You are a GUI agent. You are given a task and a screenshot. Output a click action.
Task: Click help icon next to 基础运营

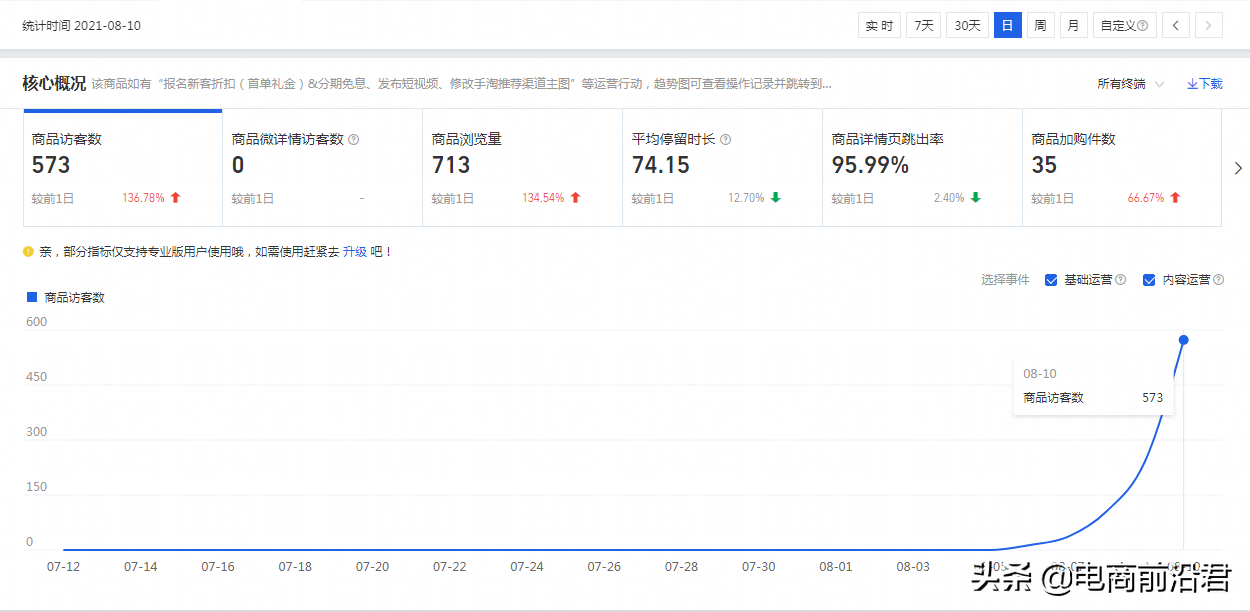click(x=1121, y=280)
